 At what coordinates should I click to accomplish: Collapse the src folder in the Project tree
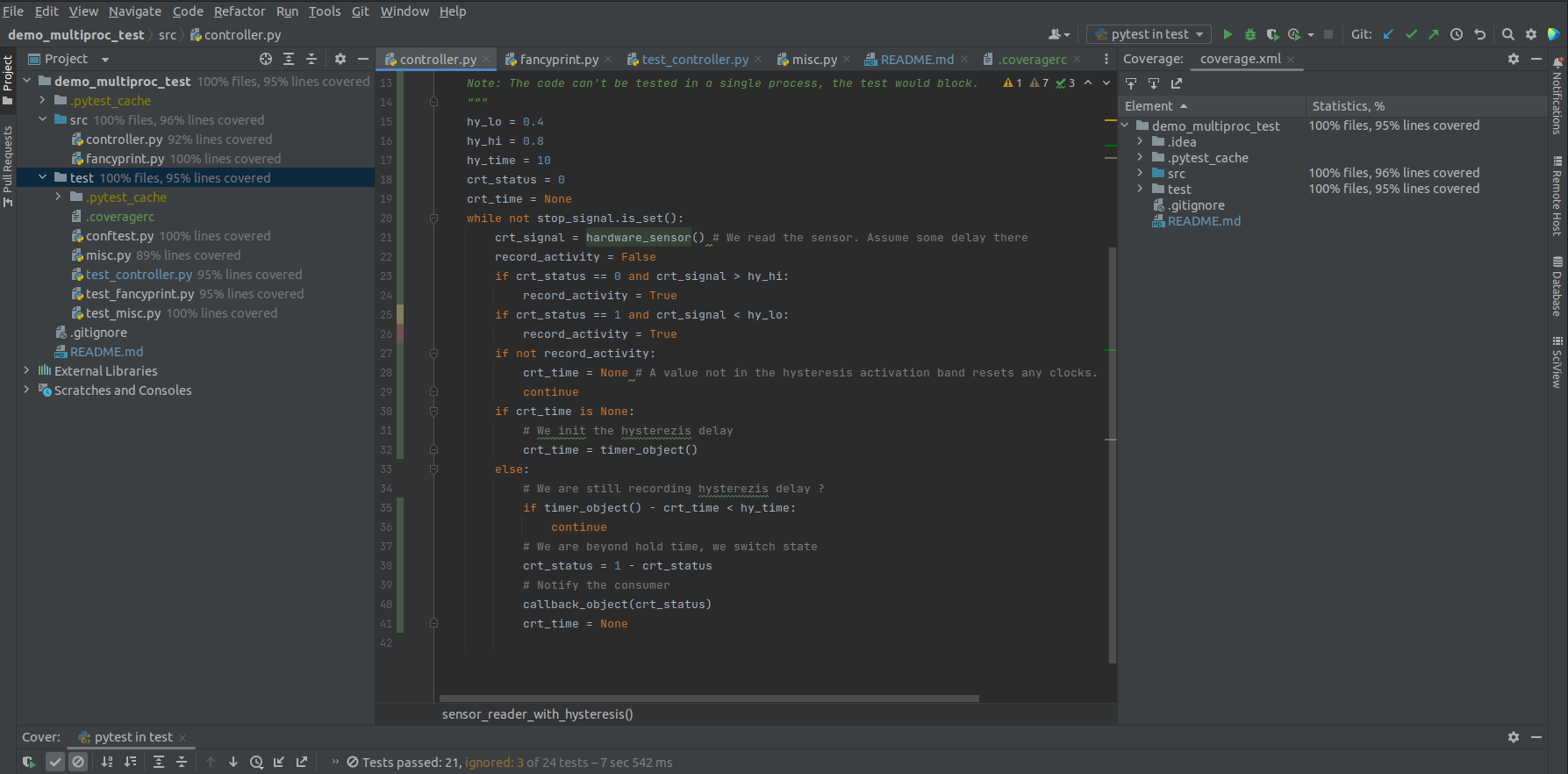(42, 119)
